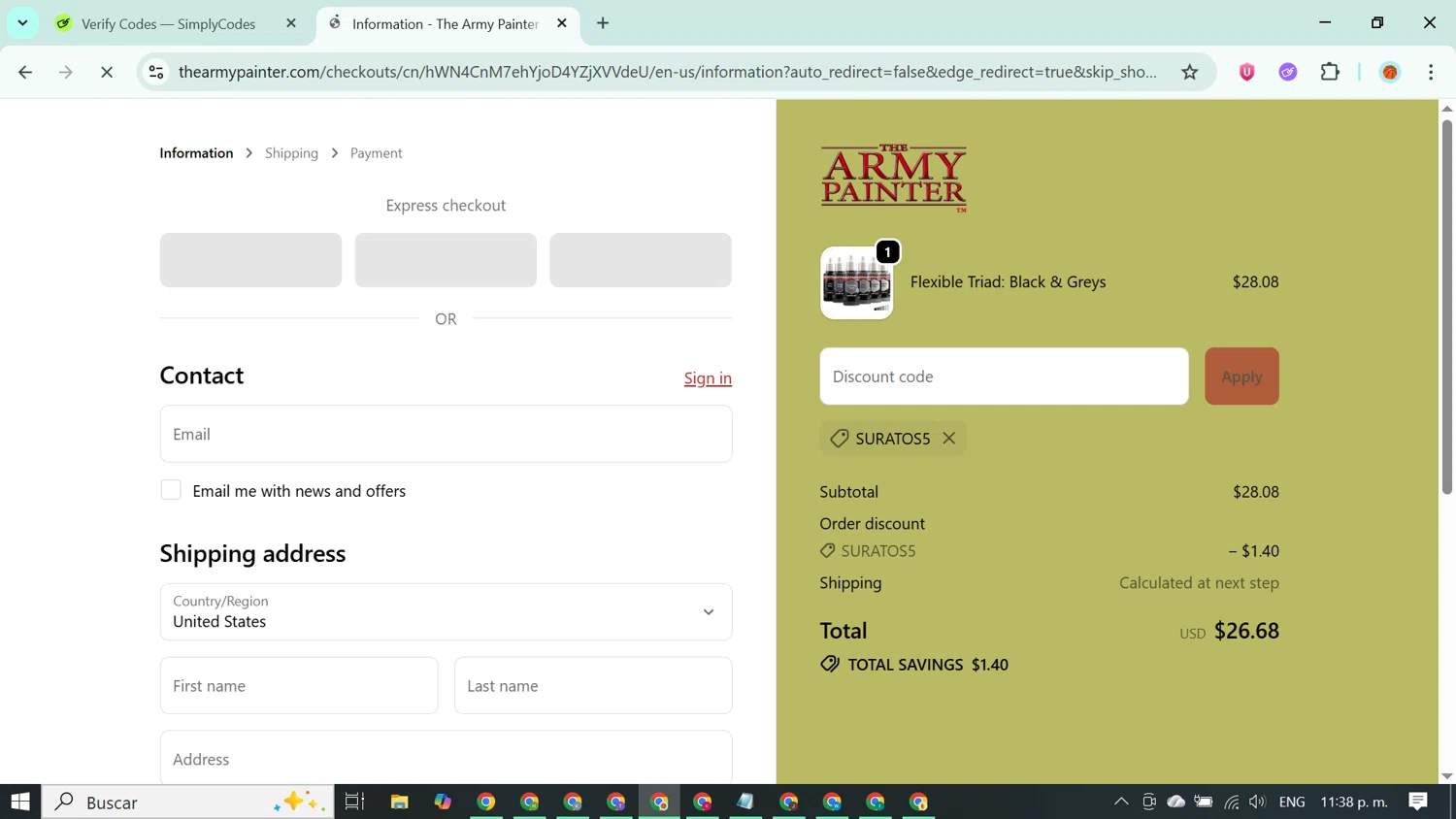The height and width of the screenshot is (819, 1456).
Task: Open the purple round extension icon
Action: pos(1288,72)
